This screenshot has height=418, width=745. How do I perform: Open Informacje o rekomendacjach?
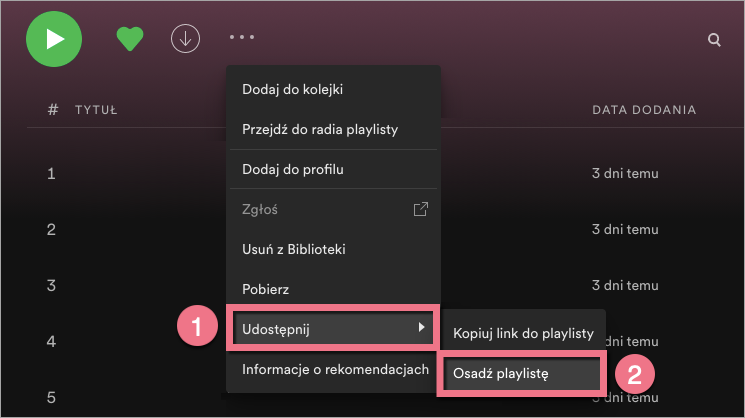[x=335, y=369]
